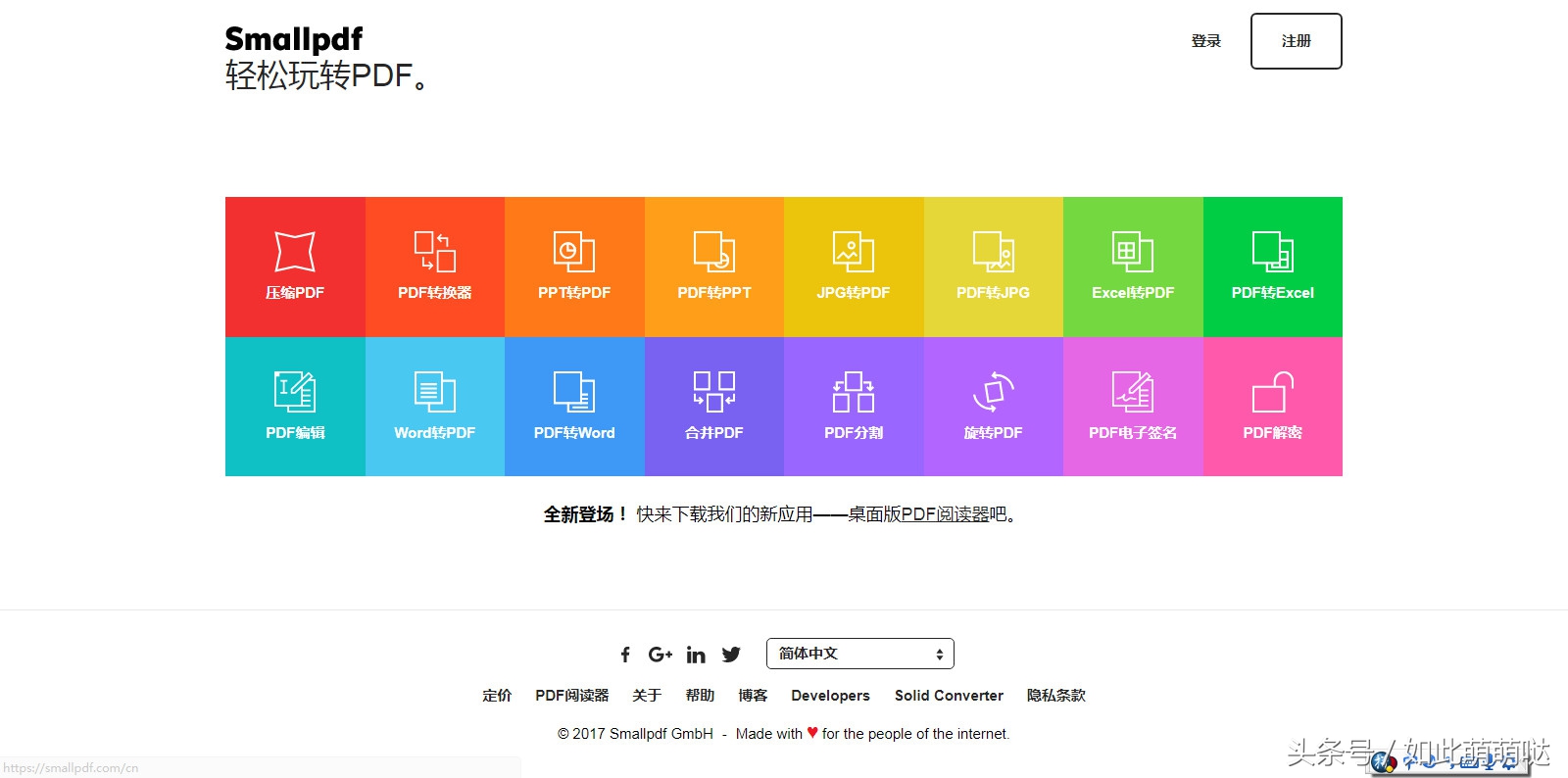Viewport: 1568px width, 778px height.
Task: Select the PDF转Word tool tile
Action: coord(574,407)
